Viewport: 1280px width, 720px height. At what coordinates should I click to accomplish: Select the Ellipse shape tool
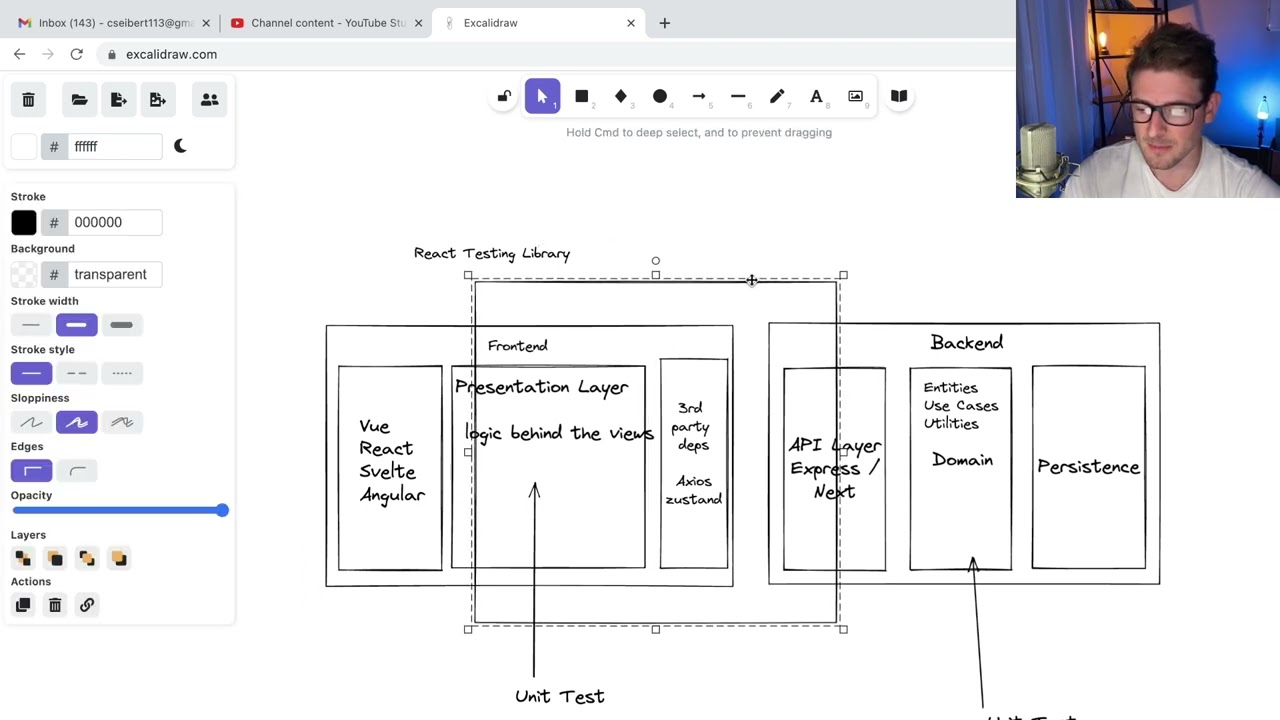(x=660, y=97)
